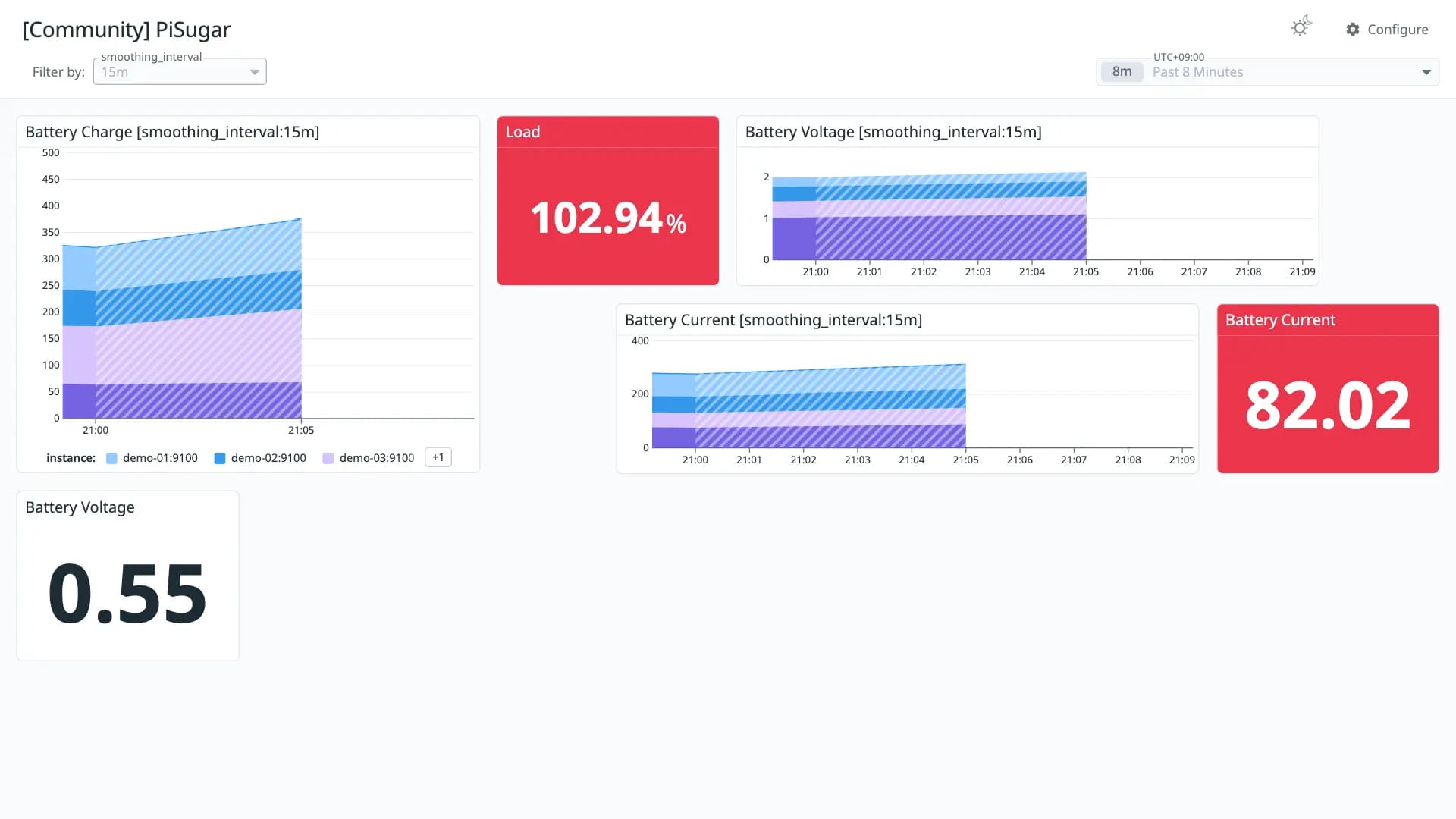Click the demo-03:9100 legend label
Viewport: 1456px width, 819px height.
click(377, 458)
